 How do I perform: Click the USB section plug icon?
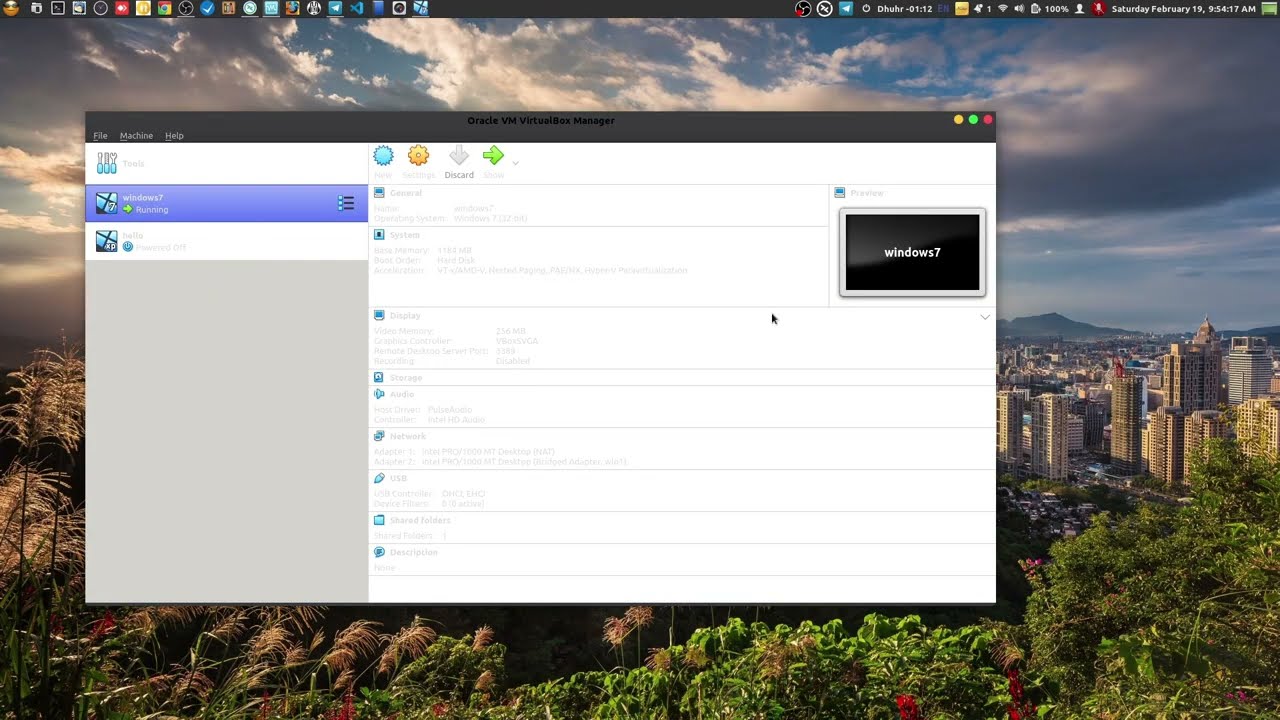[379, 478]
